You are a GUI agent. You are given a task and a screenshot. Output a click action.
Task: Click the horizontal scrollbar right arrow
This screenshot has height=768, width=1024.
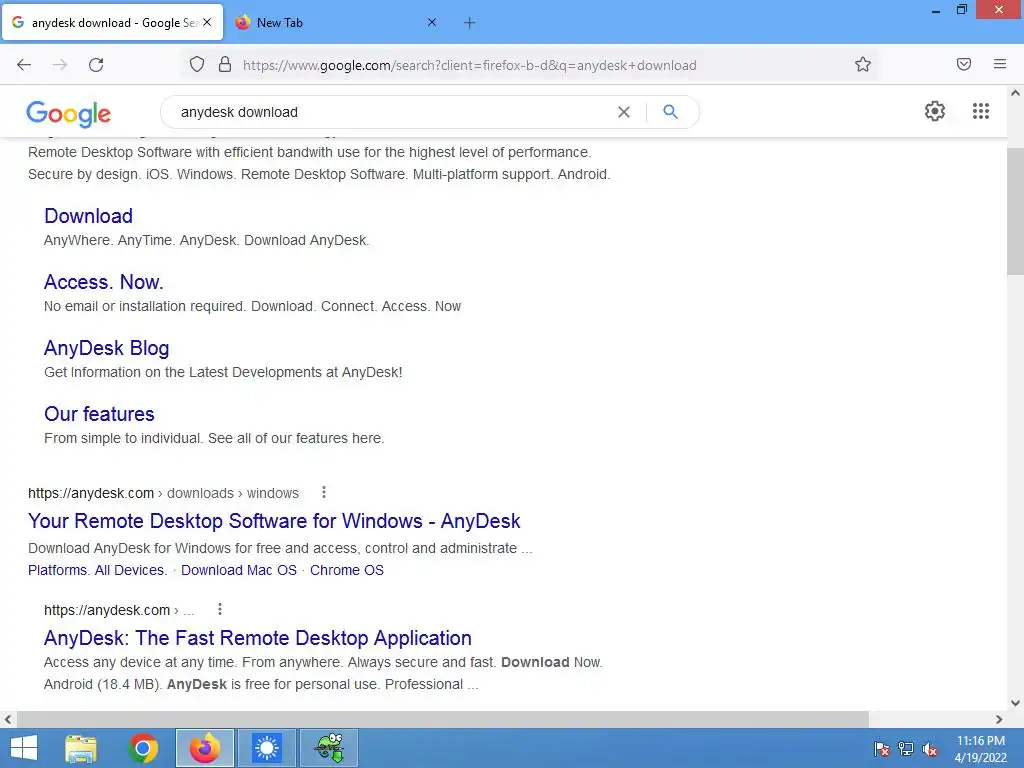click(999, 720)
